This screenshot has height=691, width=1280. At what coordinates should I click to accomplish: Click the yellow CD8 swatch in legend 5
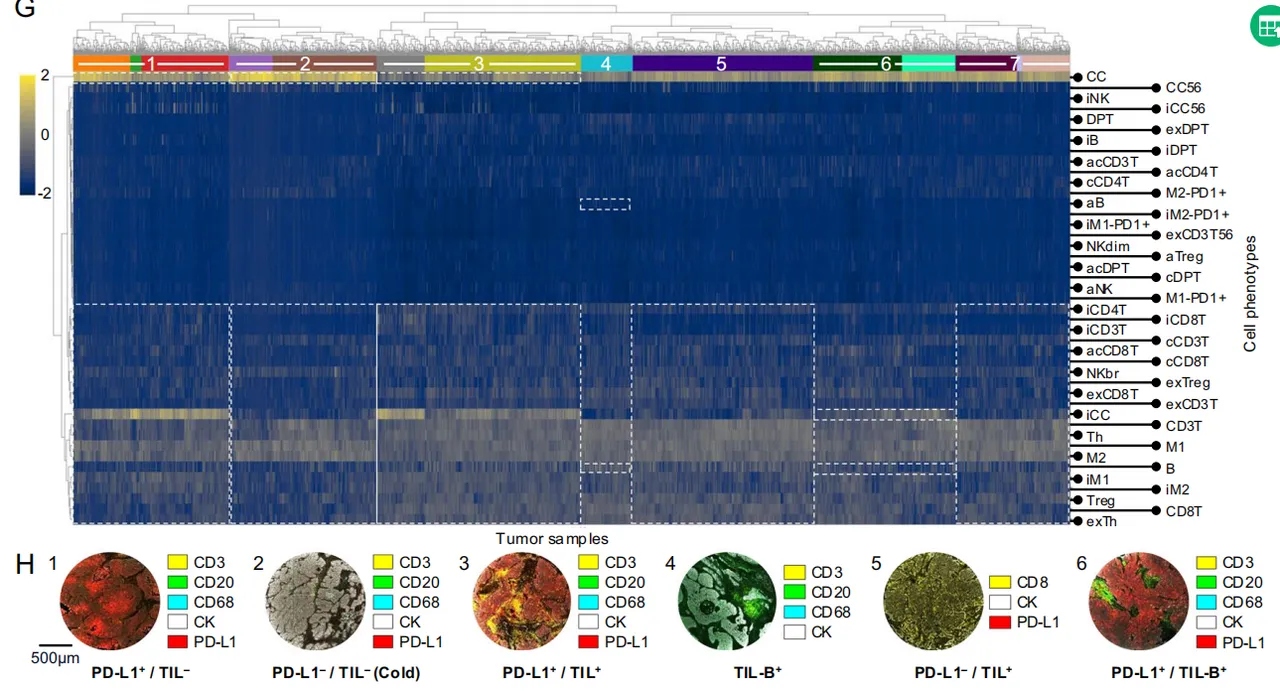pyautogui.click(x=1000, y=582)
